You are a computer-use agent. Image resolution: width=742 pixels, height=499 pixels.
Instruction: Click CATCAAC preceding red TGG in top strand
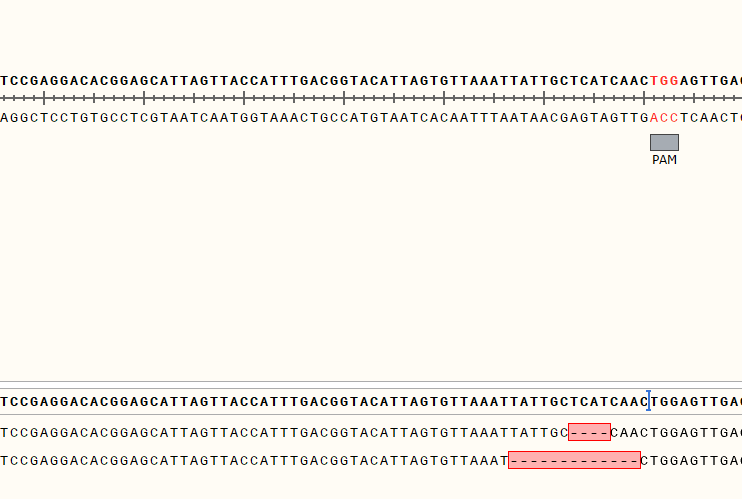pyautogui.click(x=614, y=81)
